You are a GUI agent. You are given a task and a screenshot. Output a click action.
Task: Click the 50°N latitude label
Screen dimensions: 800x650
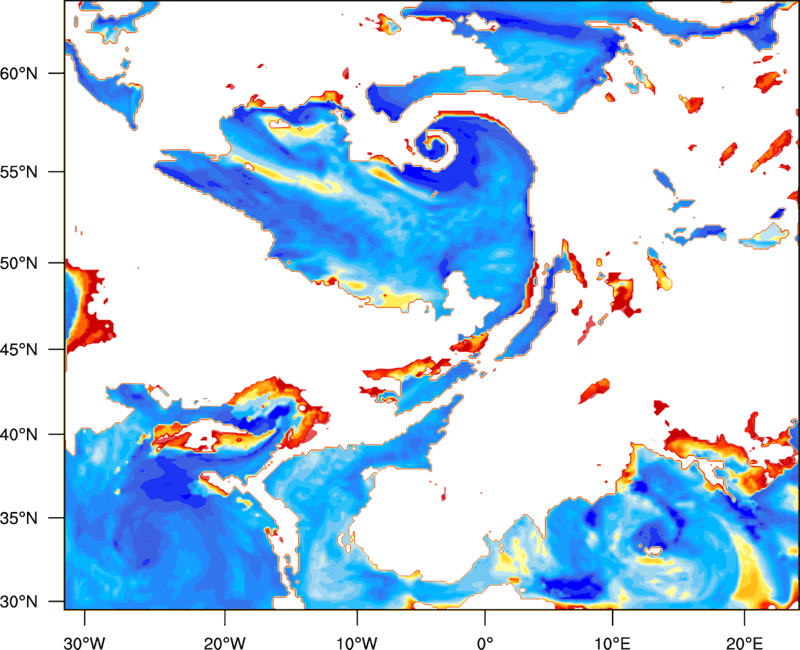(19, 263)
